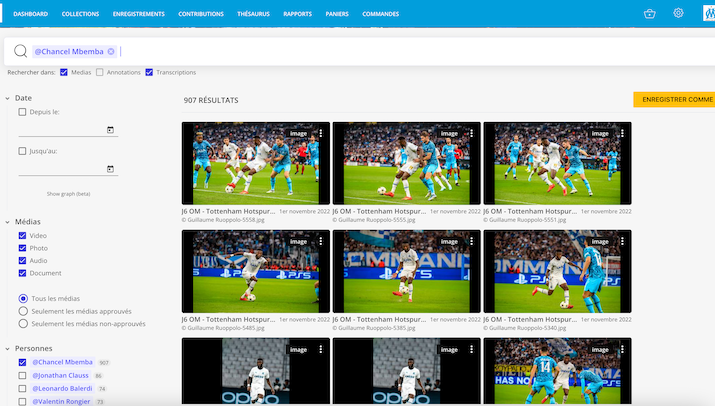This screenshot has width=715, height=406.
Task: Collapse the Date filter section
Action: (x=8, y=98)
